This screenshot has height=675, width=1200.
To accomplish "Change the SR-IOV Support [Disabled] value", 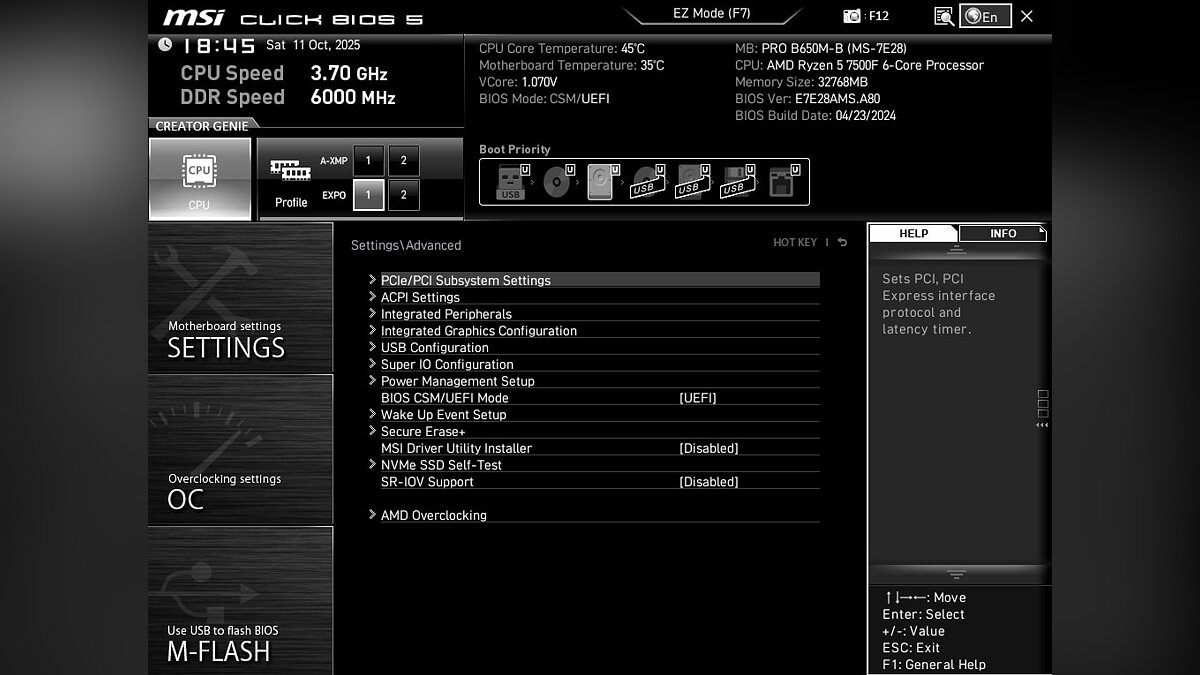I will pos(708,482).
